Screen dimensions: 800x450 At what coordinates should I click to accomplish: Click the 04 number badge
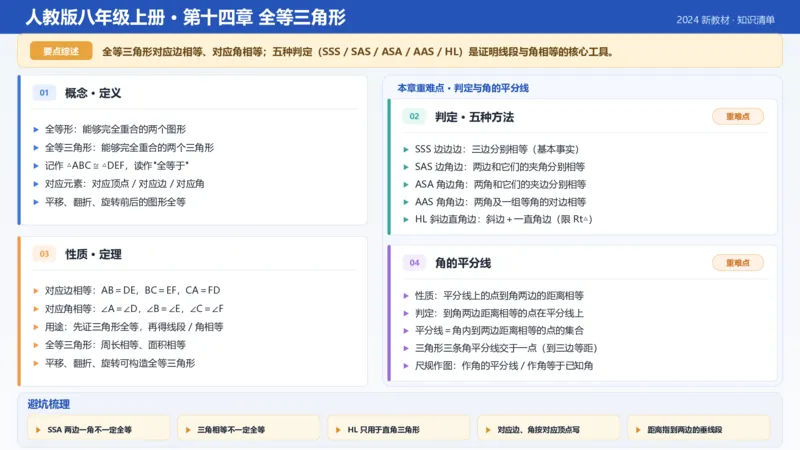tap(414, 263)
